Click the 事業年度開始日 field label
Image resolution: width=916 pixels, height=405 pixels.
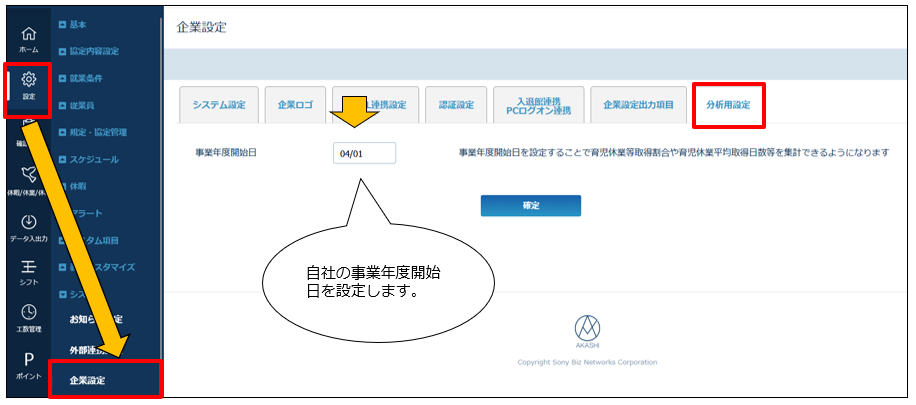tap(226, 153)
